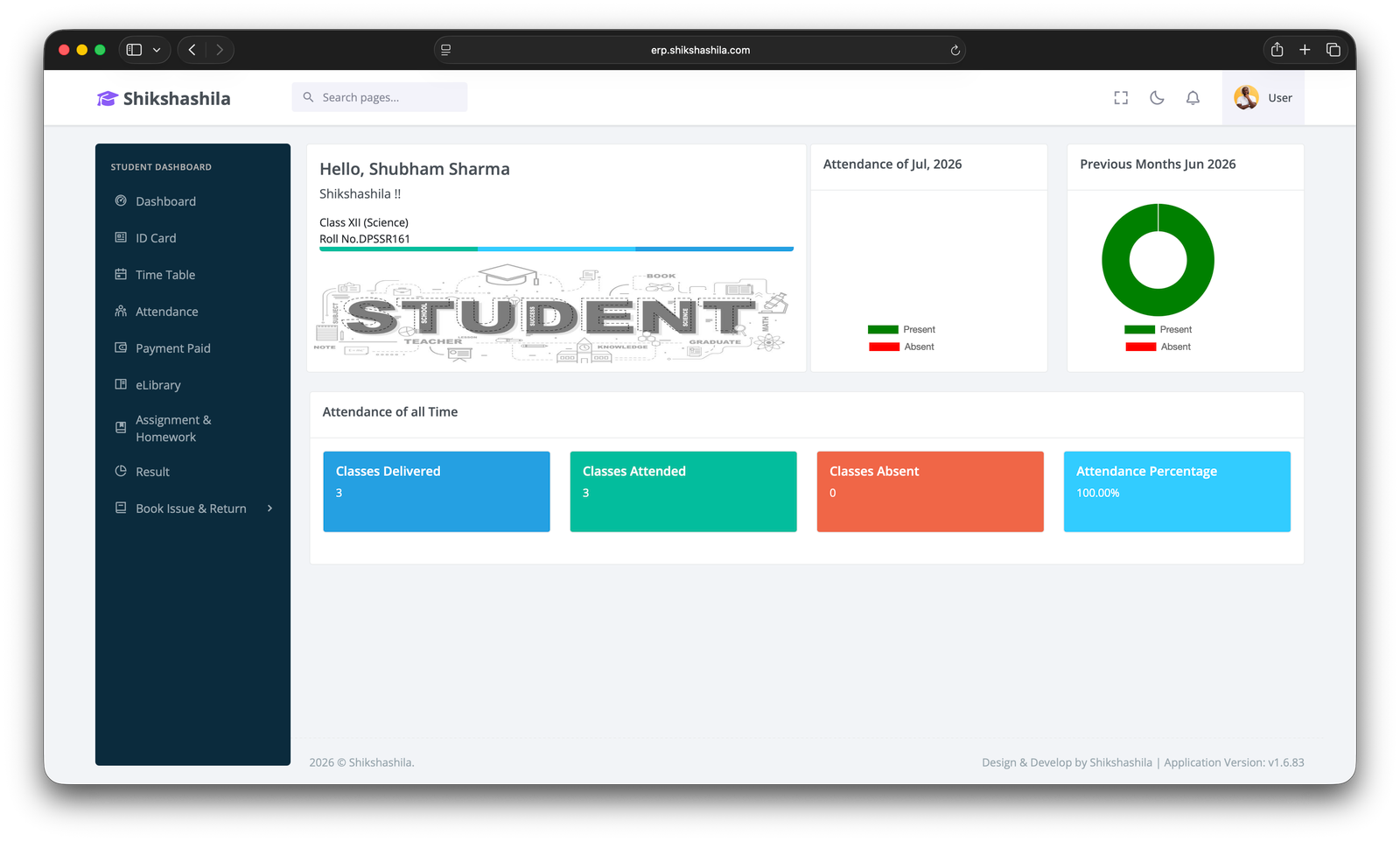Click ID Card icon in sidebar
Image resolution: width=1400 pixels, height=842 pixels.
[x=121, y=237]
